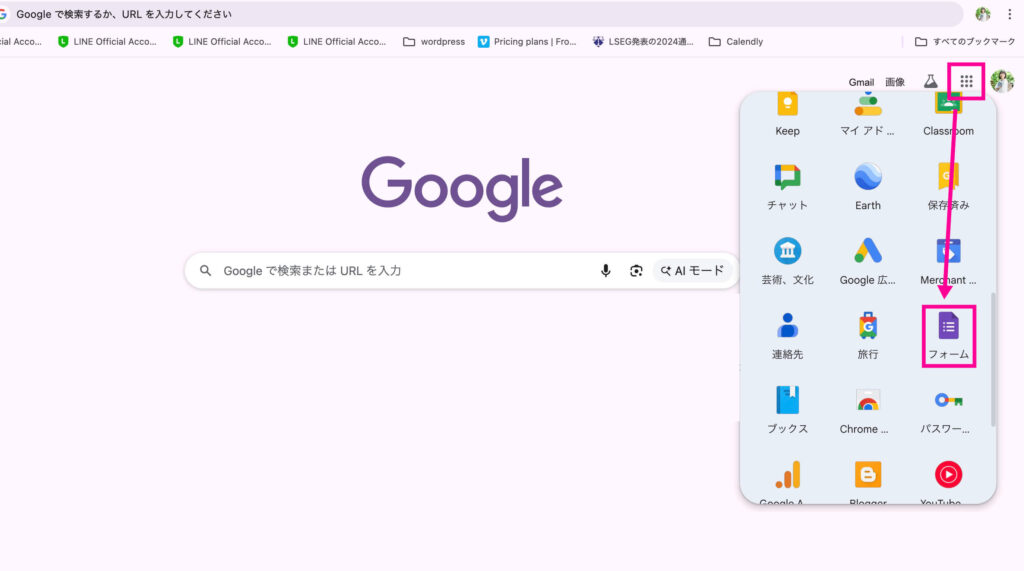Image resolution: width=1024 pixels, height=571 pixels.
Task: Click the Gmail link
Action: 861,82
